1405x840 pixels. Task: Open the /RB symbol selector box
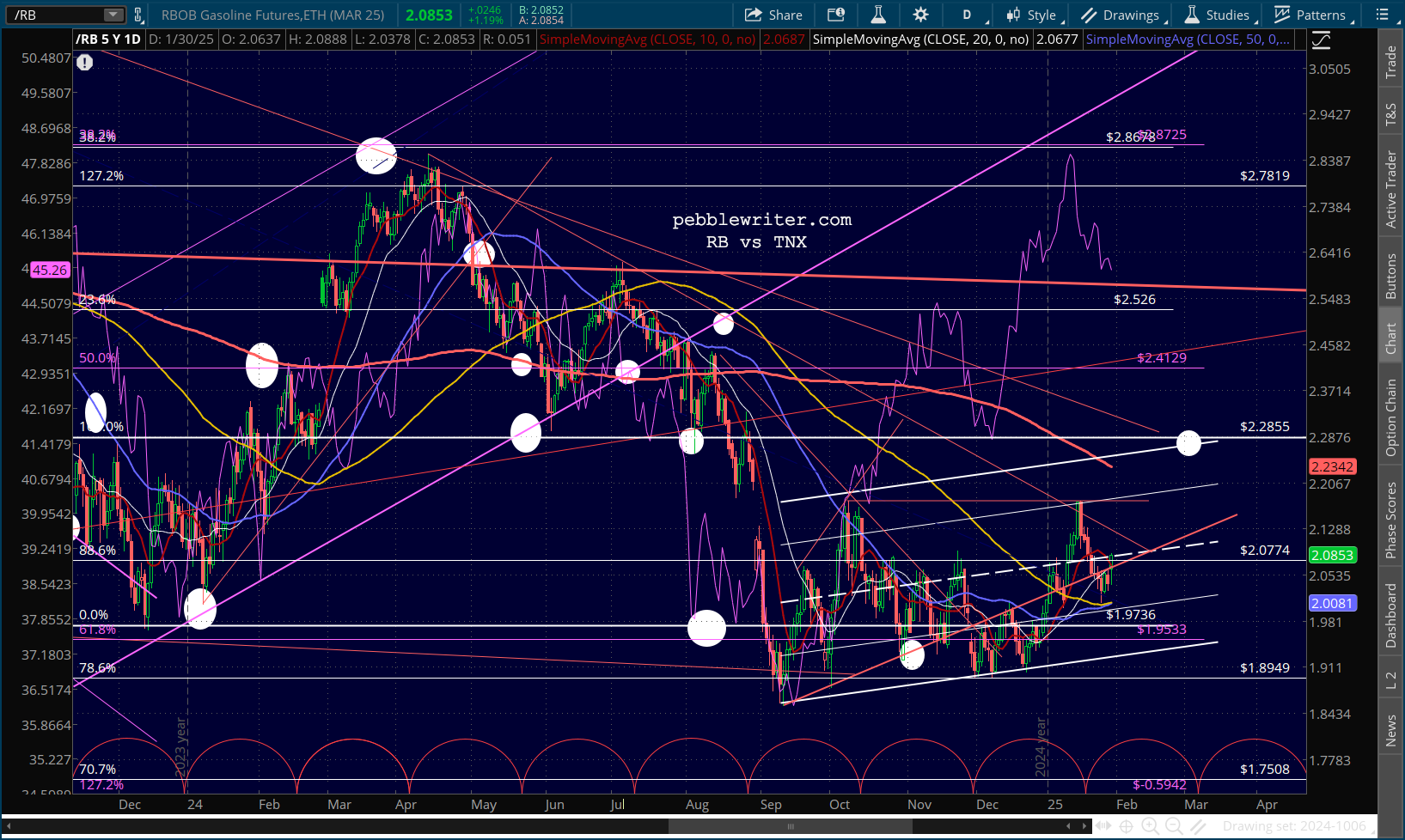(x=64, y=15)
